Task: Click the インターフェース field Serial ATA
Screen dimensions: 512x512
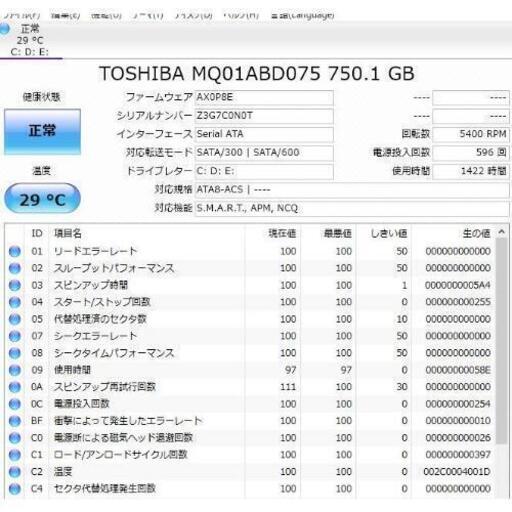Action: point(264,134)
